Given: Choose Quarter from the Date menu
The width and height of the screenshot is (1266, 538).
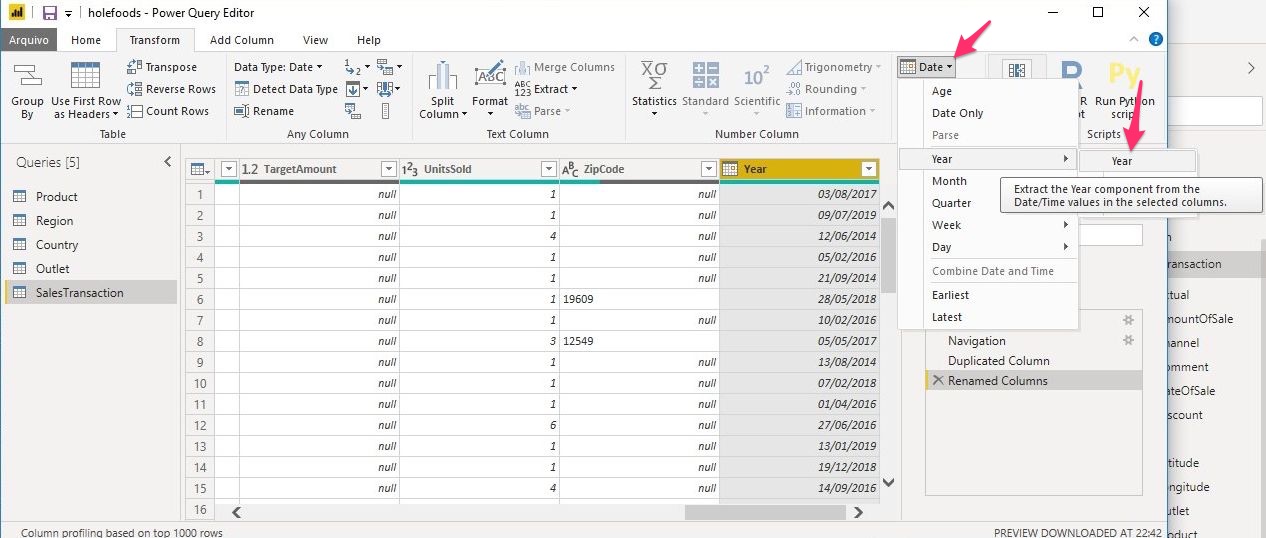Looking at the screenshot, I should click(x=951, y=203).
